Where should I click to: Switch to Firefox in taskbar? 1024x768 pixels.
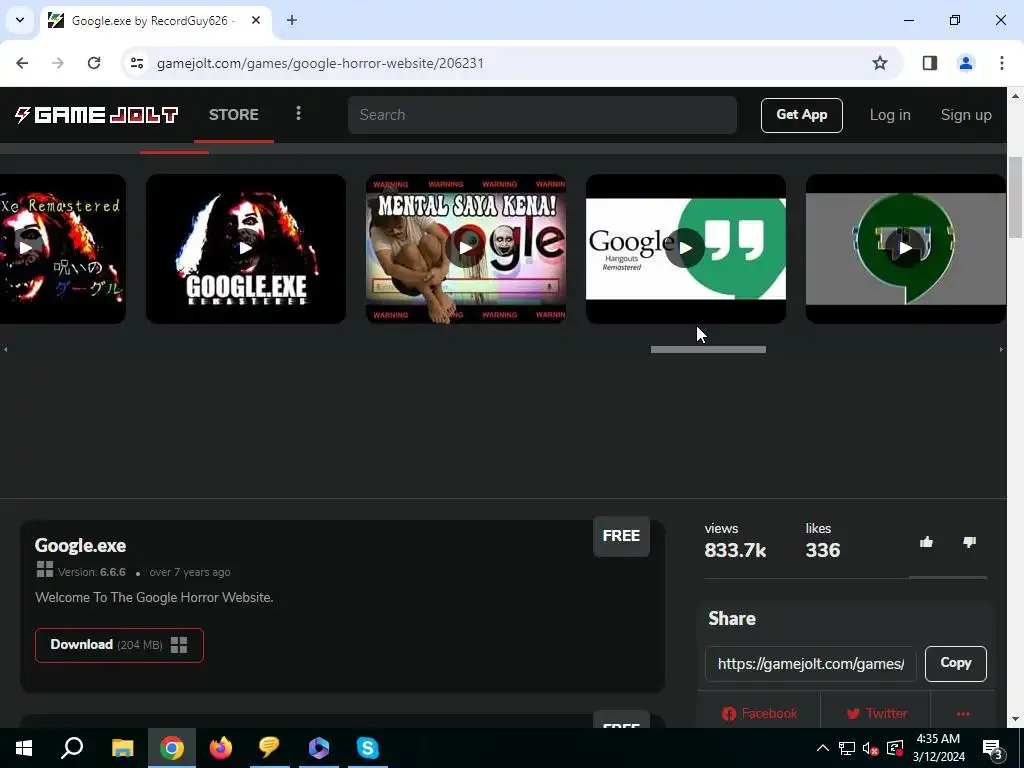(x=221, y=748)
